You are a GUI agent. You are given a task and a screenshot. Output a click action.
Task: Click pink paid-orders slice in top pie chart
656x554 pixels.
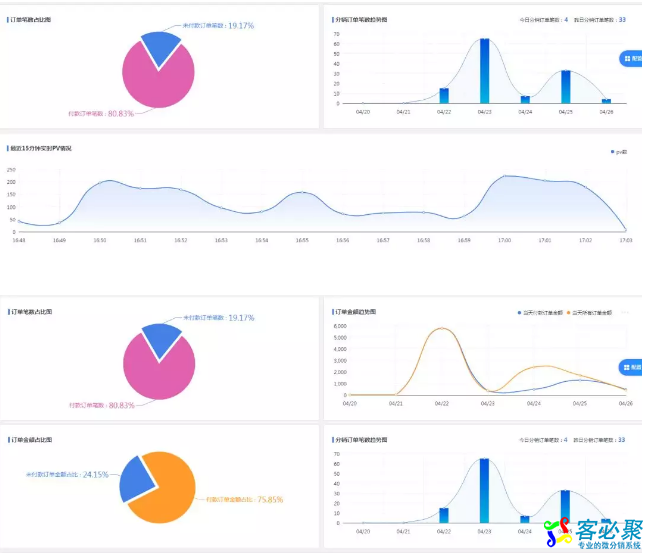(x=156, y=80)
